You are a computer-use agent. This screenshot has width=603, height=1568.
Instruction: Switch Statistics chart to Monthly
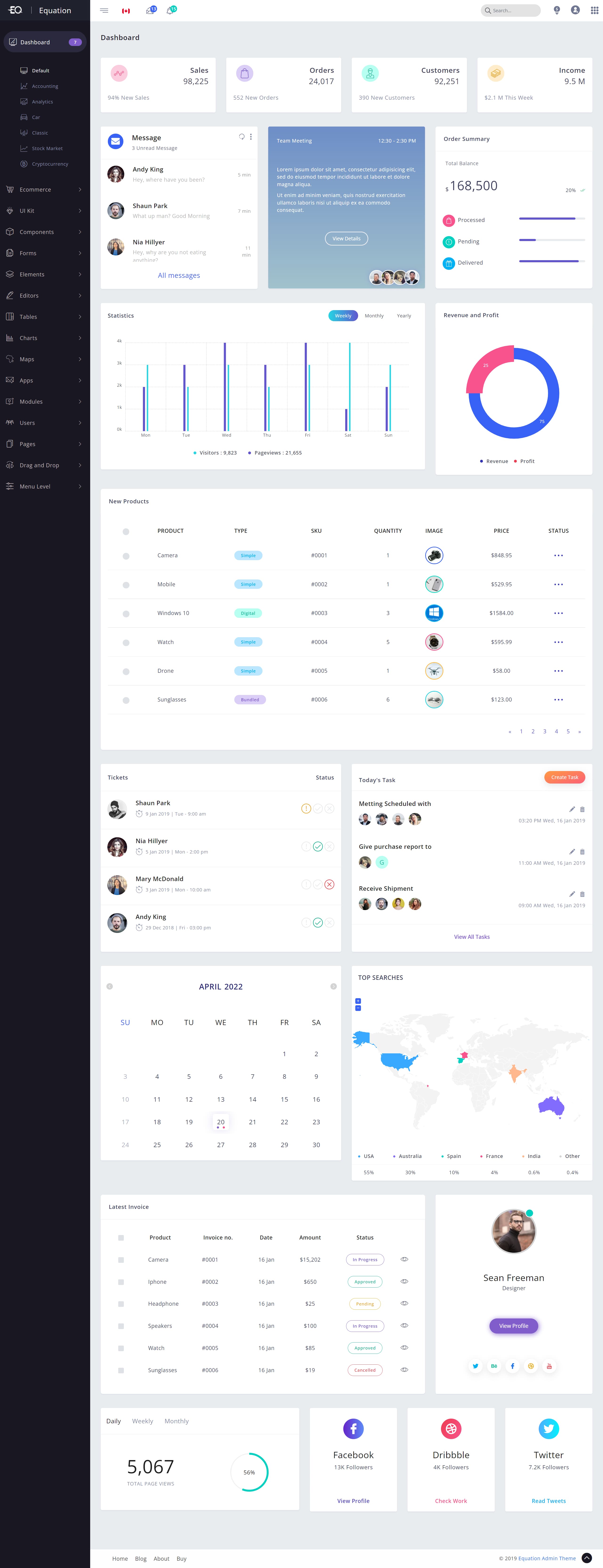(x=374, y=316)
